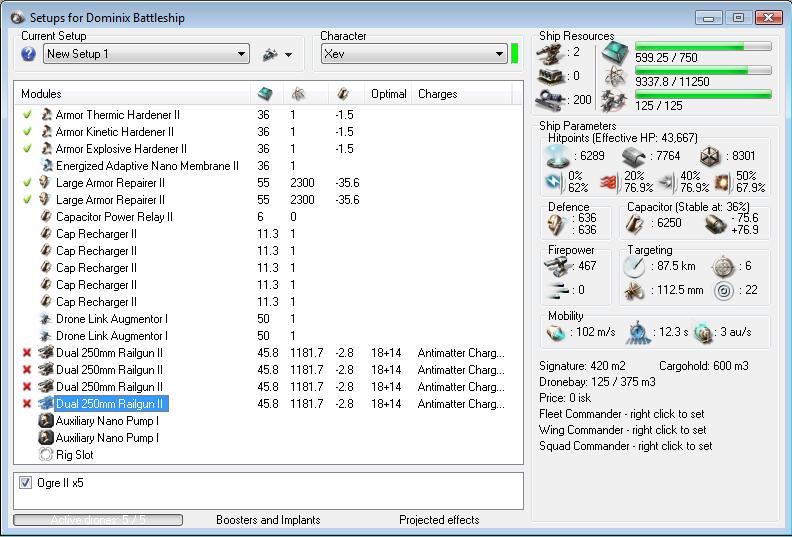This screenshot has width=792, height=537.
Task: Click the launcher hardpoints icon
Action: coord(551,77)
